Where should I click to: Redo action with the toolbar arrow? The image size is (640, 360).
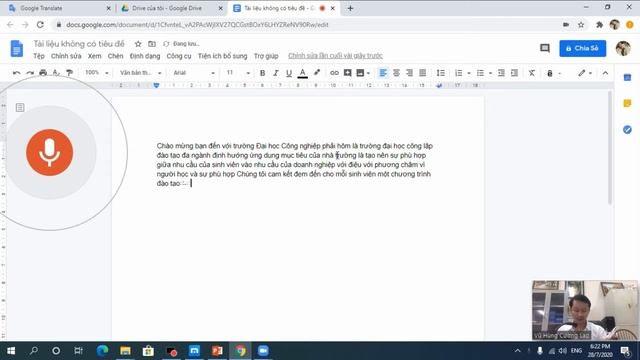(30, 73)
